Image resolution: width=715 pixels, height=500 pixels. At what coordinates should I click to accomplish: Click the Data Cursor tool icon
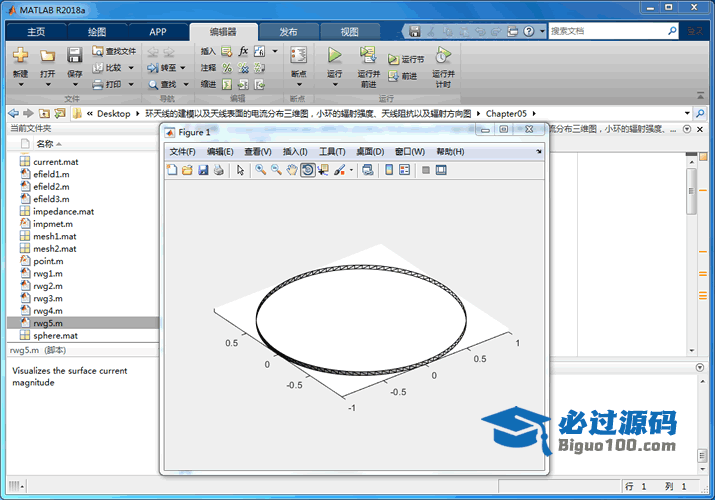[323, 170]
